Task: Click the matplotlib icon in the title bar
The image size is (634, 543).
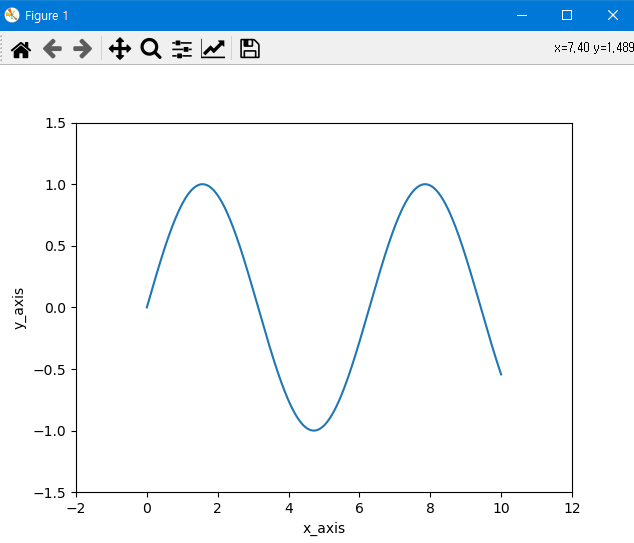Action: coord(12,15)
